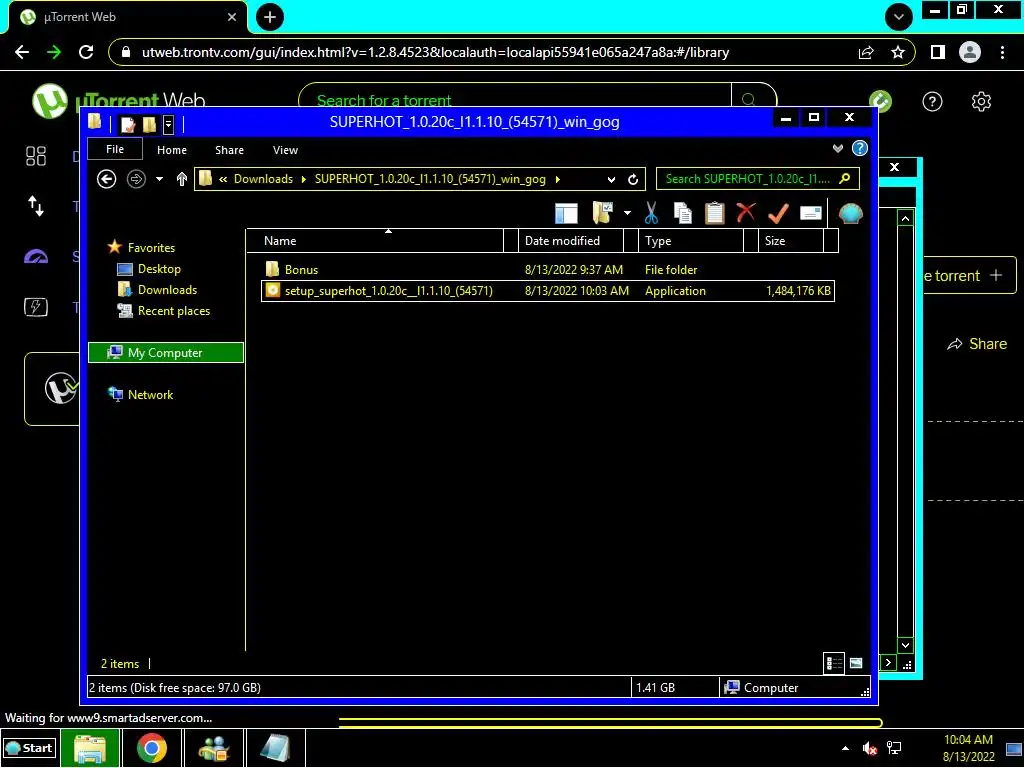1024x768 pixels.
Task: Open Chrome from the taskbar
Action: coord(152,748)
